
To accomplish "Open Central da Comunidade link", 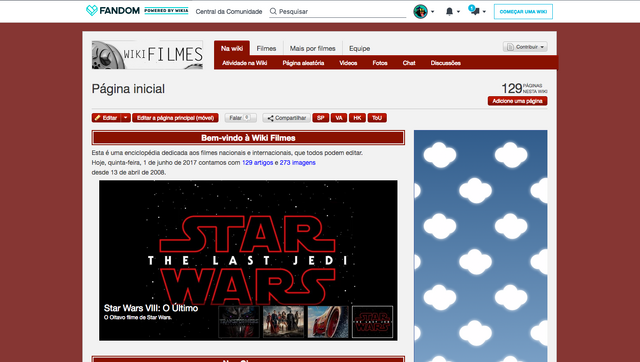I will point(229,11).
